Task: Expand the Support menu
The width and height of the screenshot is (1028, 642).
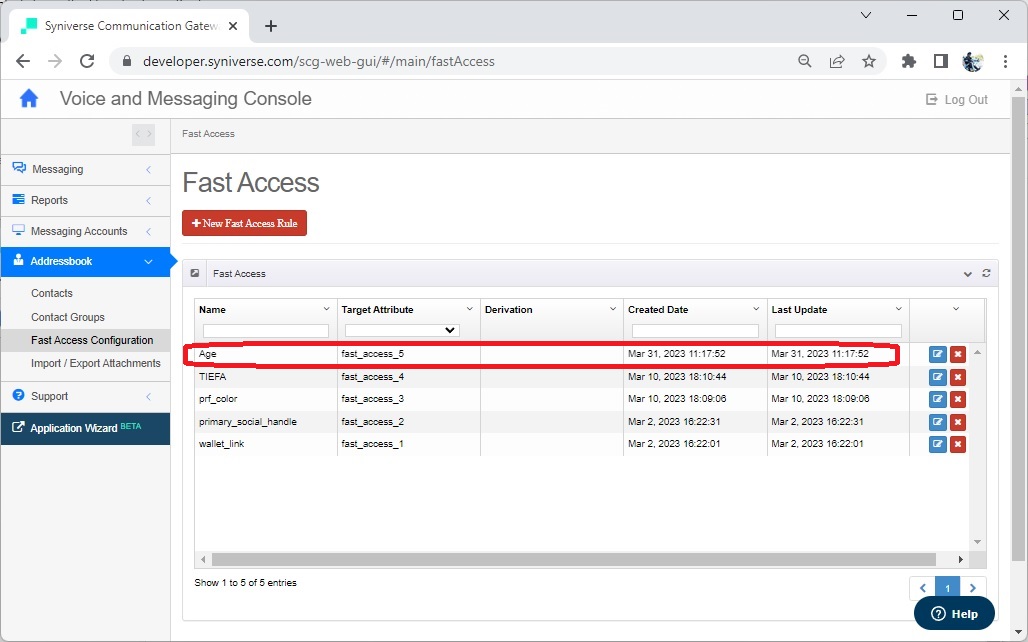Action: pos(85,396)
